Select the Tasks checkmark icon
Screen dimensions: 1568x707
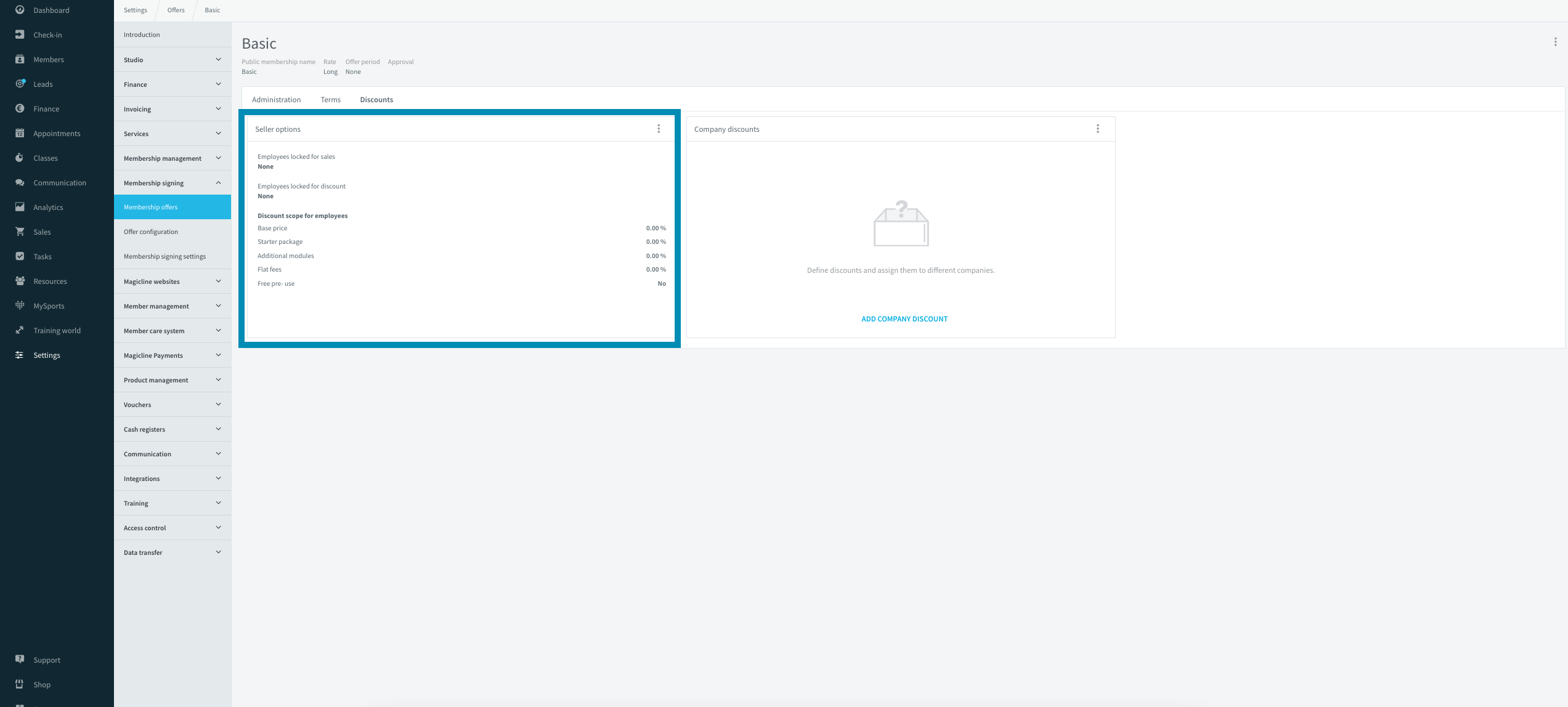20,256
